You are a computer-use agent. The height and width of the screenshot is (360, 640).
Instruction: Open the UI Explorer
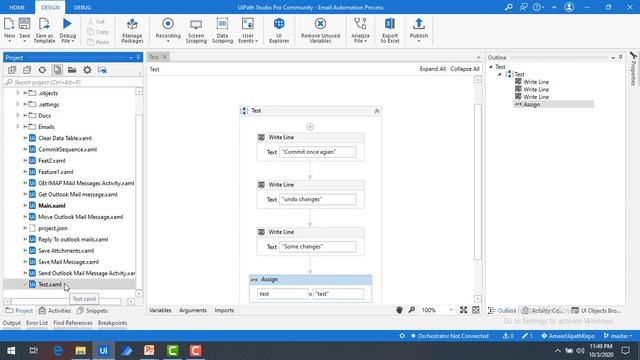pos(279,31)
